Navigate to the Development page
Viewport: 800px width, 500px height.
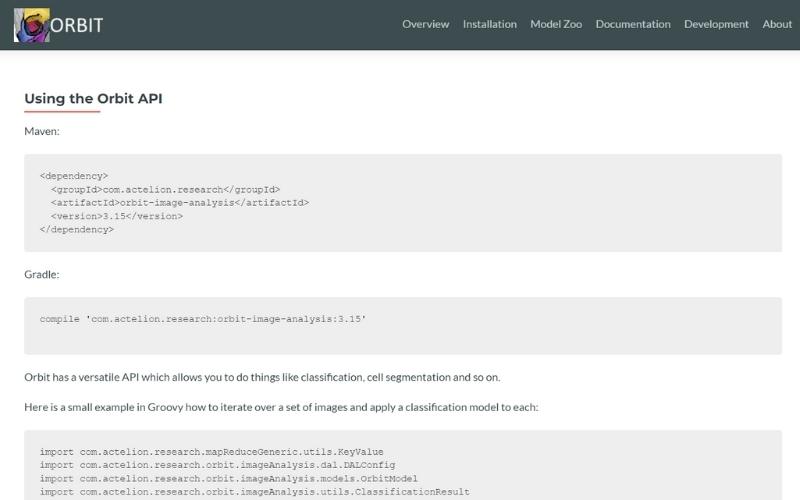(716, 24)
